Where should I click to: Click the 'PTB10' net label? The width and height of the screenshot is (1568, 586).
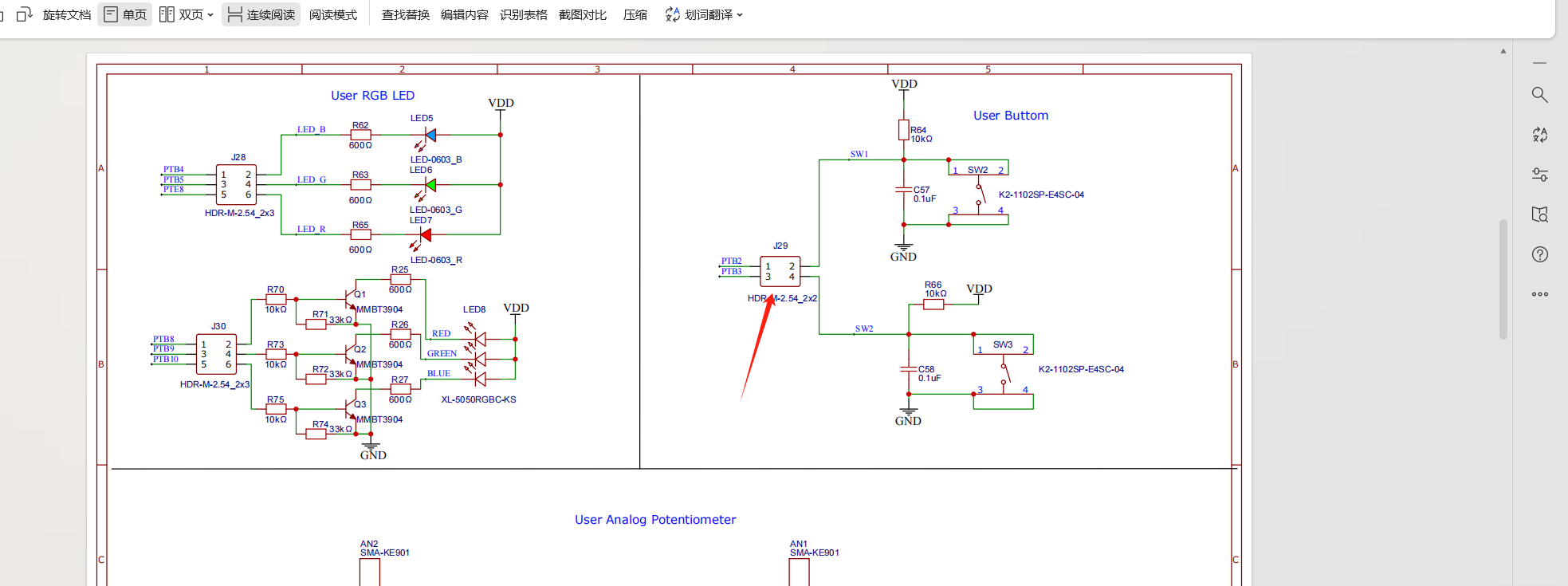(x=166, y=359)
